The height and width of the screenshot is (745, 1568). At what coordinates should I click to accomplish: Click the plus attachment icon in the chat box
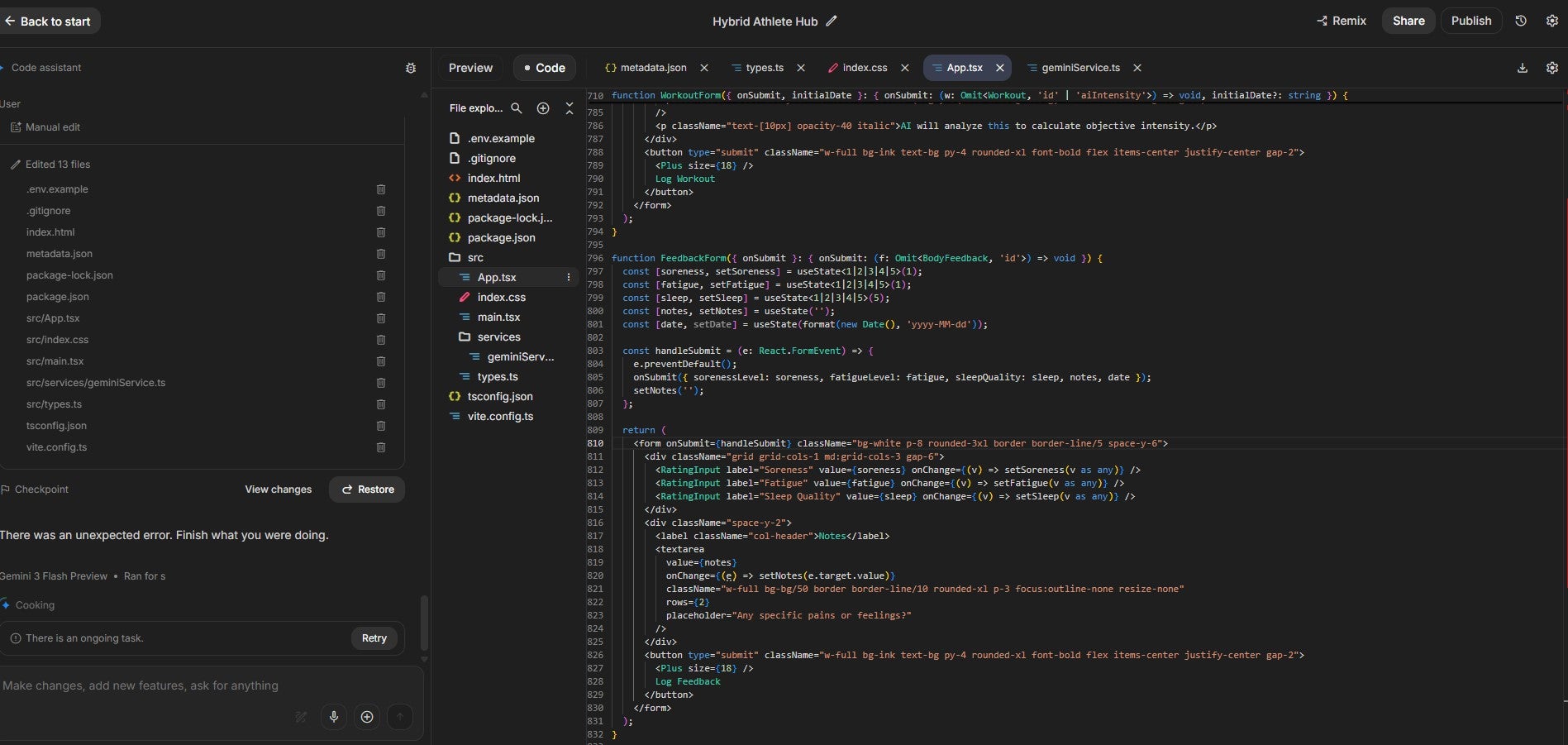coord(367,717)
